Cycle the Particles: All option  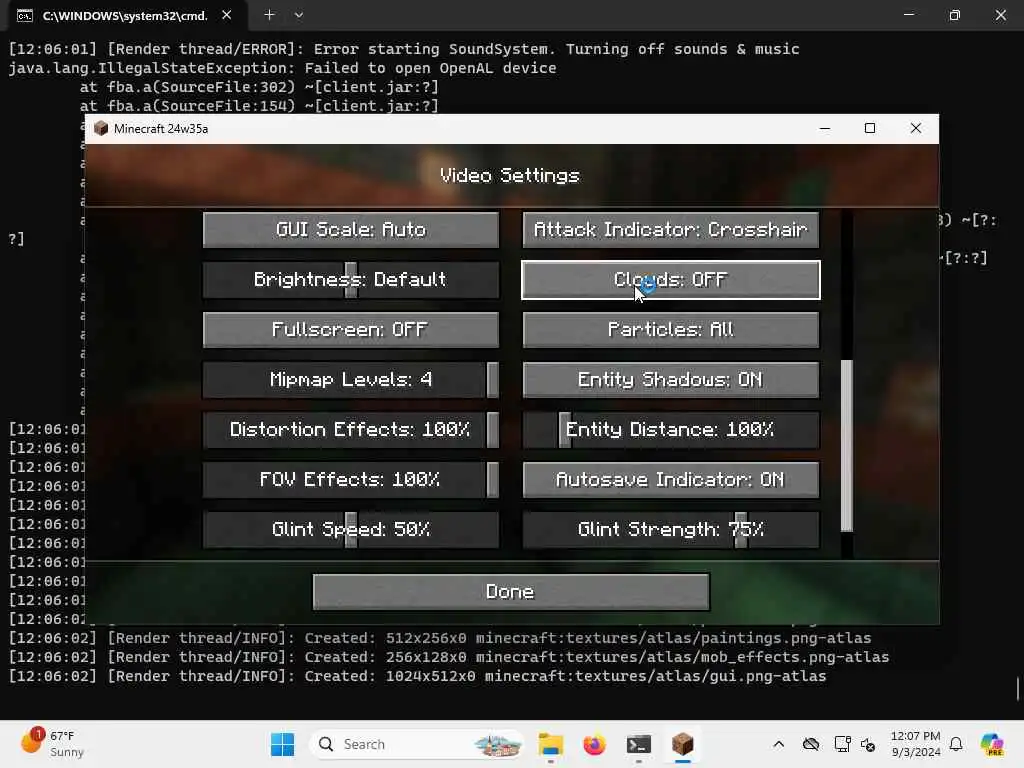click(671, 330)
